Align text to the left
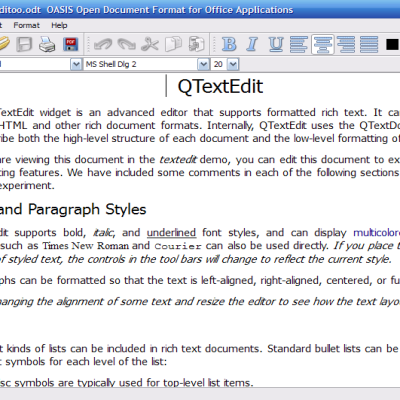Viewport: 400px width, 400px height. pos(299,44)
